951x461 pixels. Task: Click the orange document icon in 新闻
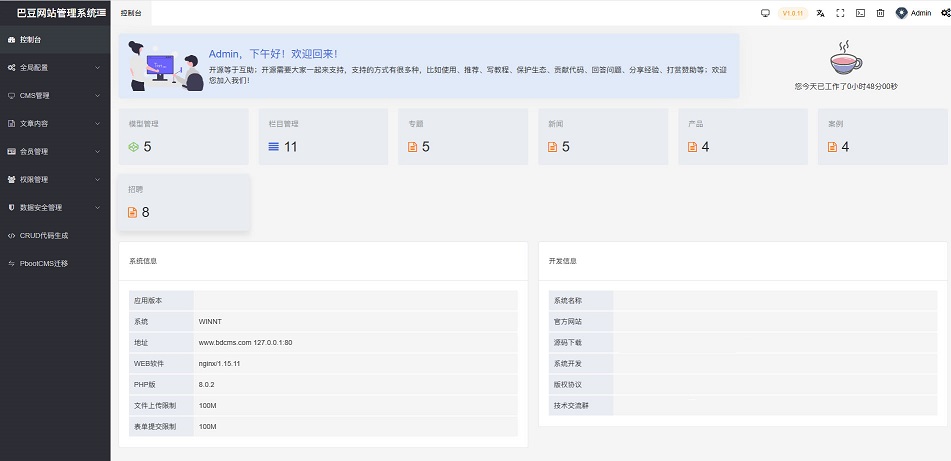[553, 147]
